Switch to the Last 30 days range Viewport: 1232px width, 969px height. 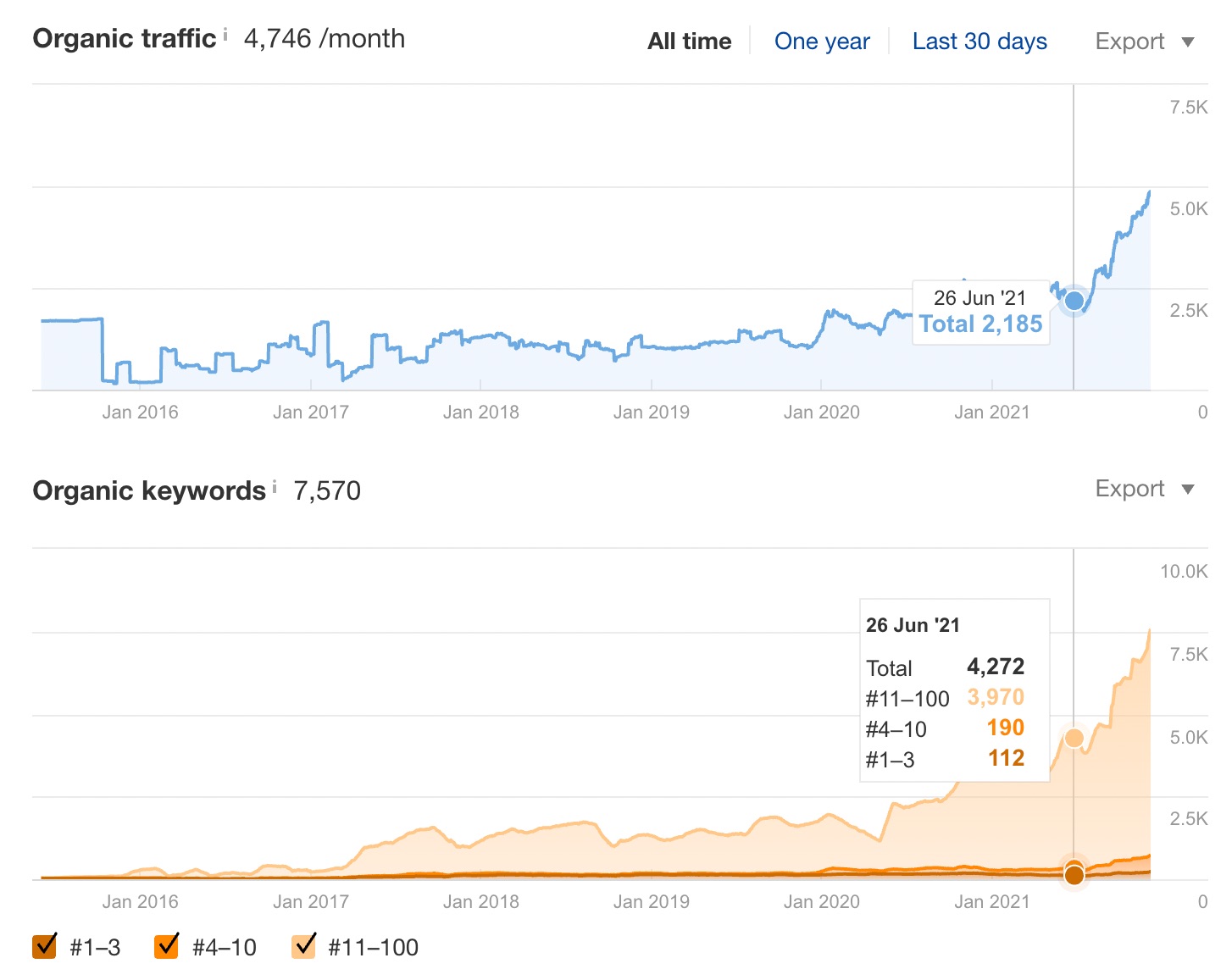point(979,42)
